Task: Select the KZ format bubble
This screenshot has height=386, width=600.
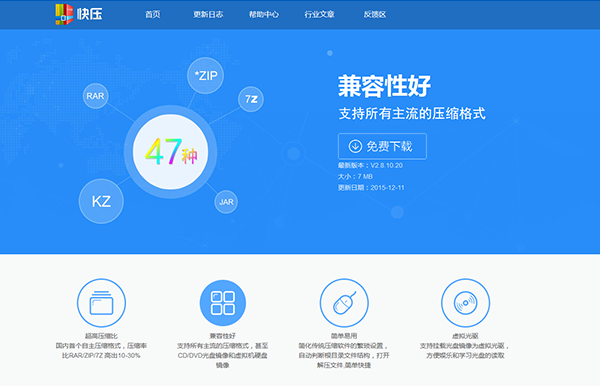Action: coord(101,201)
